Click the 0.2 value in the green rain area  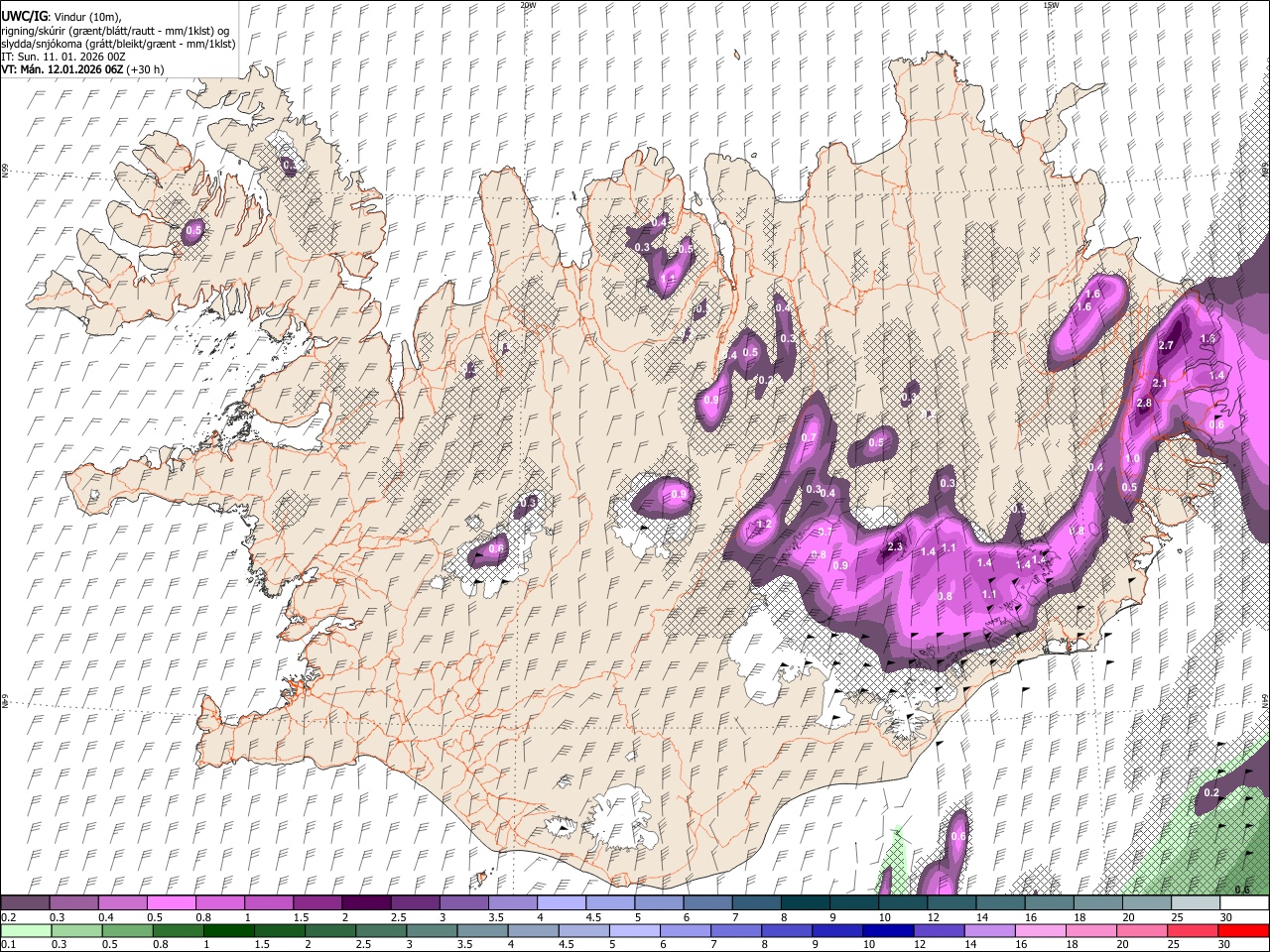(1211, 792)
